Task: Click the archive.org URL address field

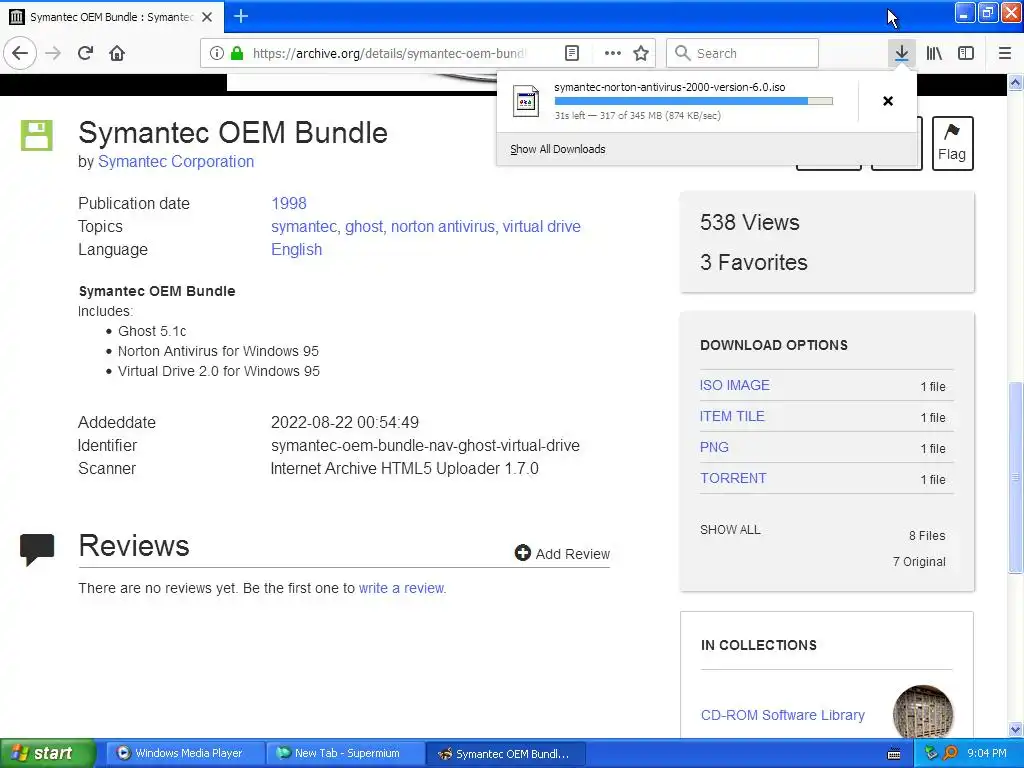Action: 389,53
